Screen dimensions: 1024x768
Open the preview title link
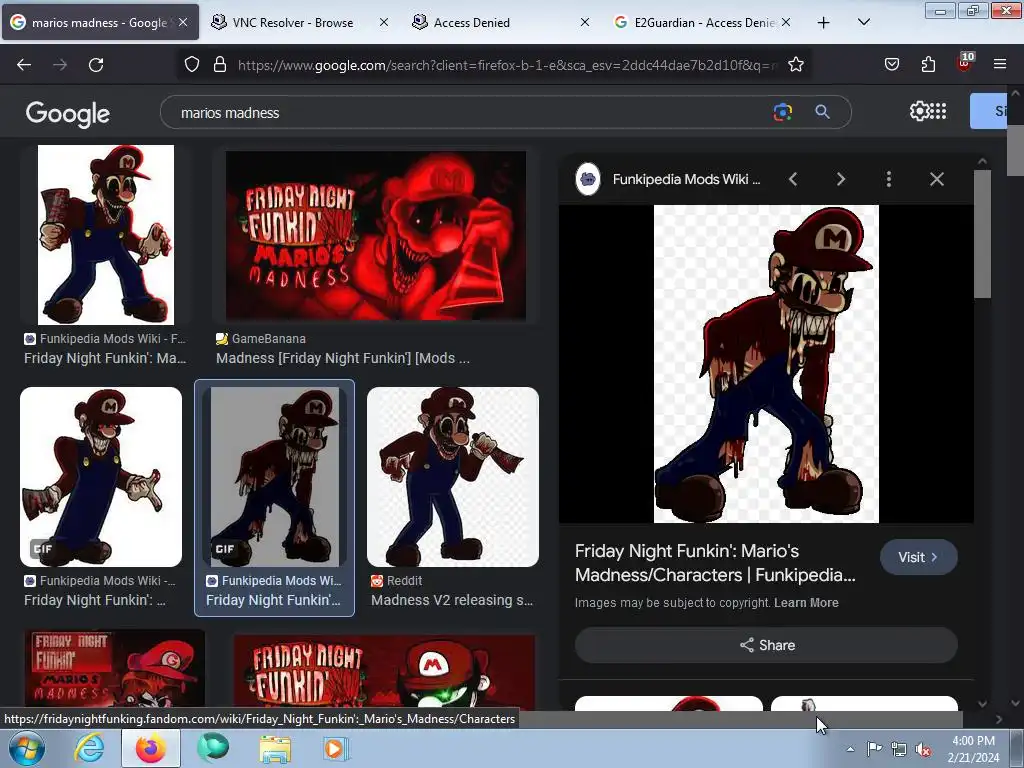714,563
